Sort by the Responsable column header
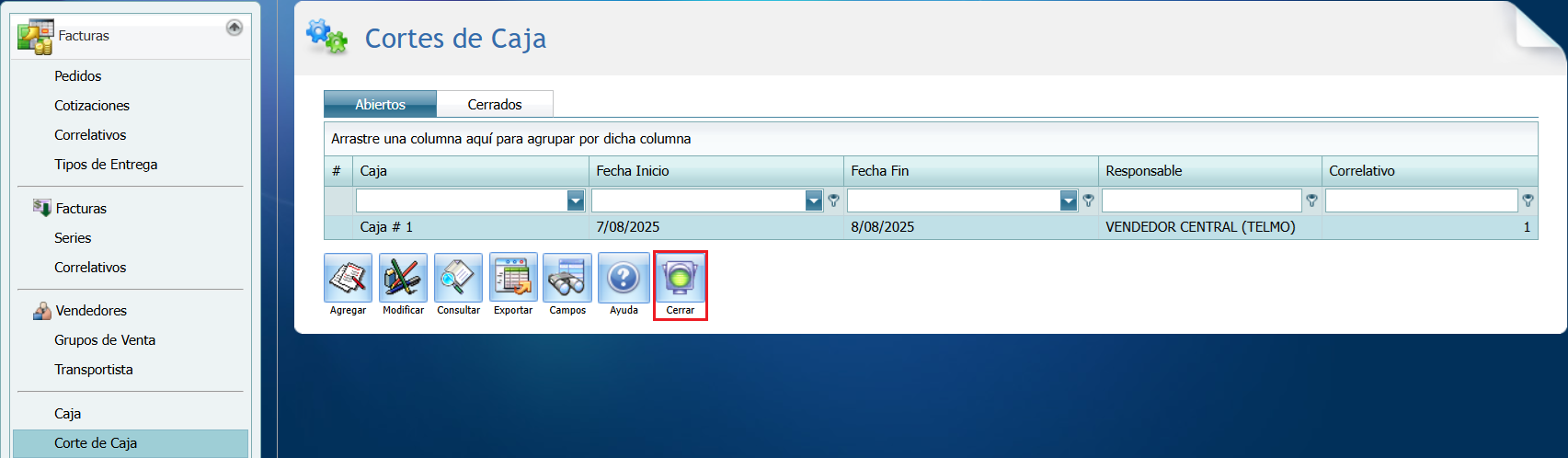Screen dimensions: 1568x458 1210,171
